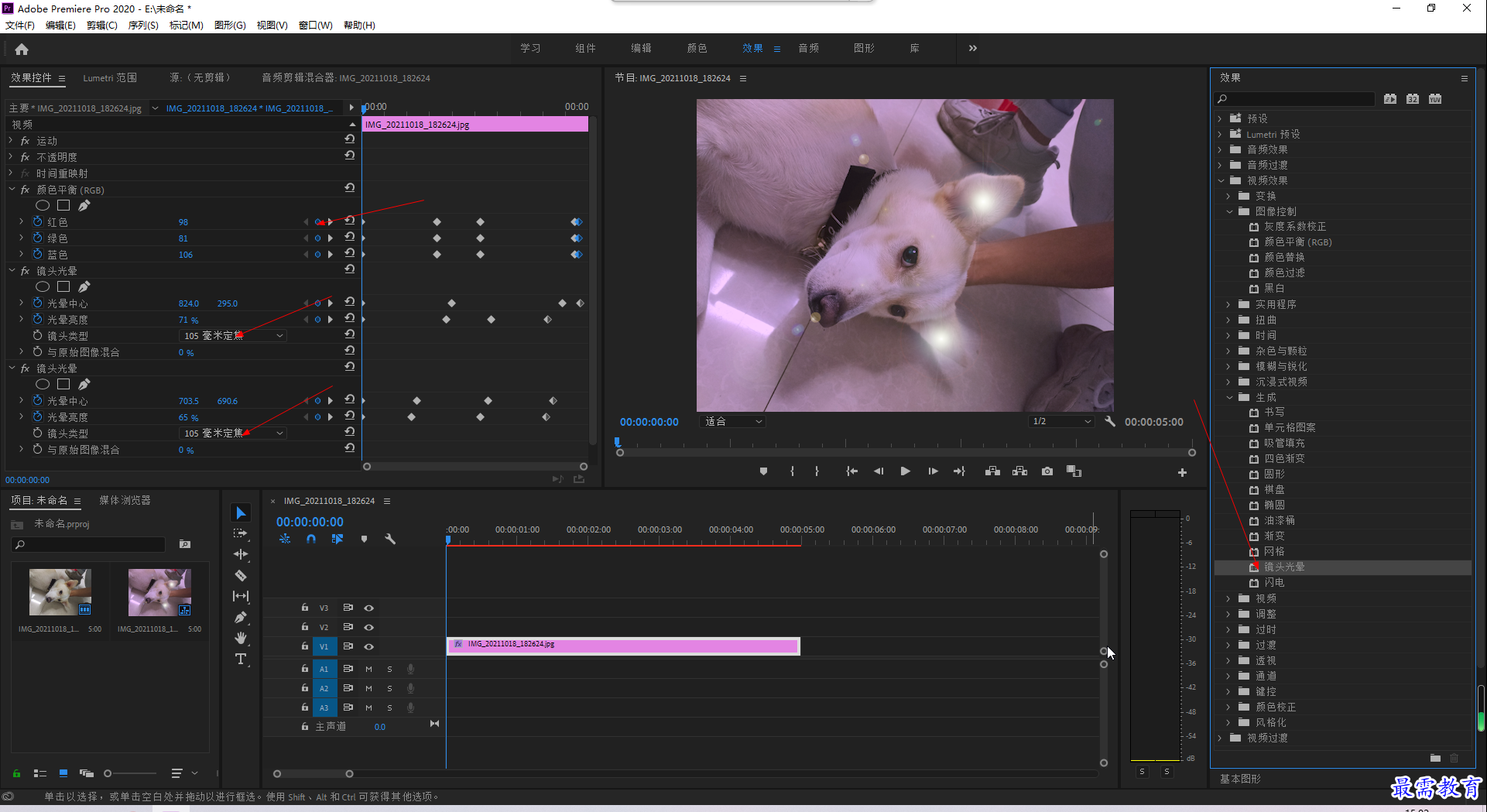
Task: Switch to the 编辑 workspace tab
Action: click(641, 48)
